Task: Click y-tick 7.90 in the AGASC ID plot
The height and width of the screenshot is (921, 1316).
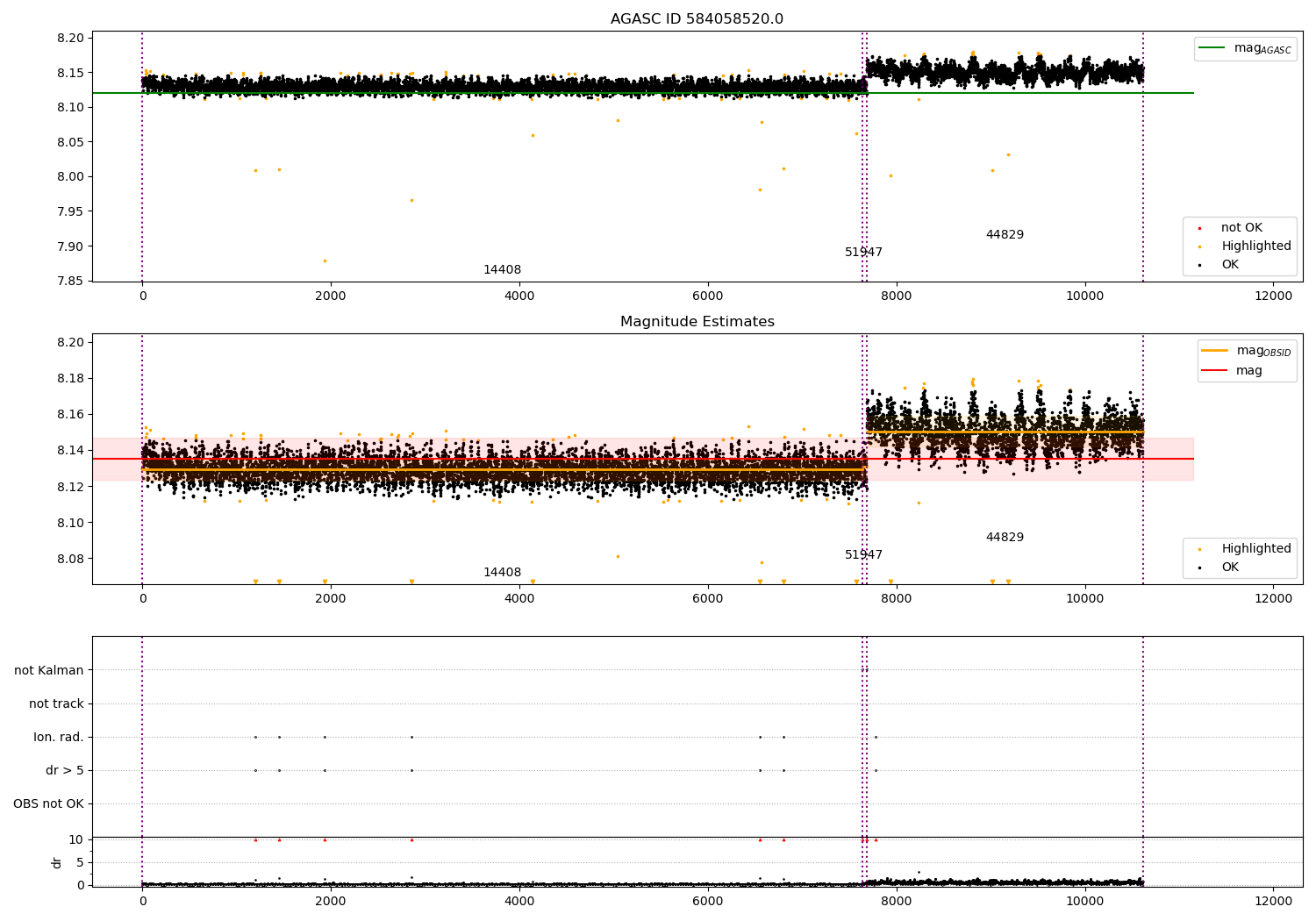Action: [69, 246]
